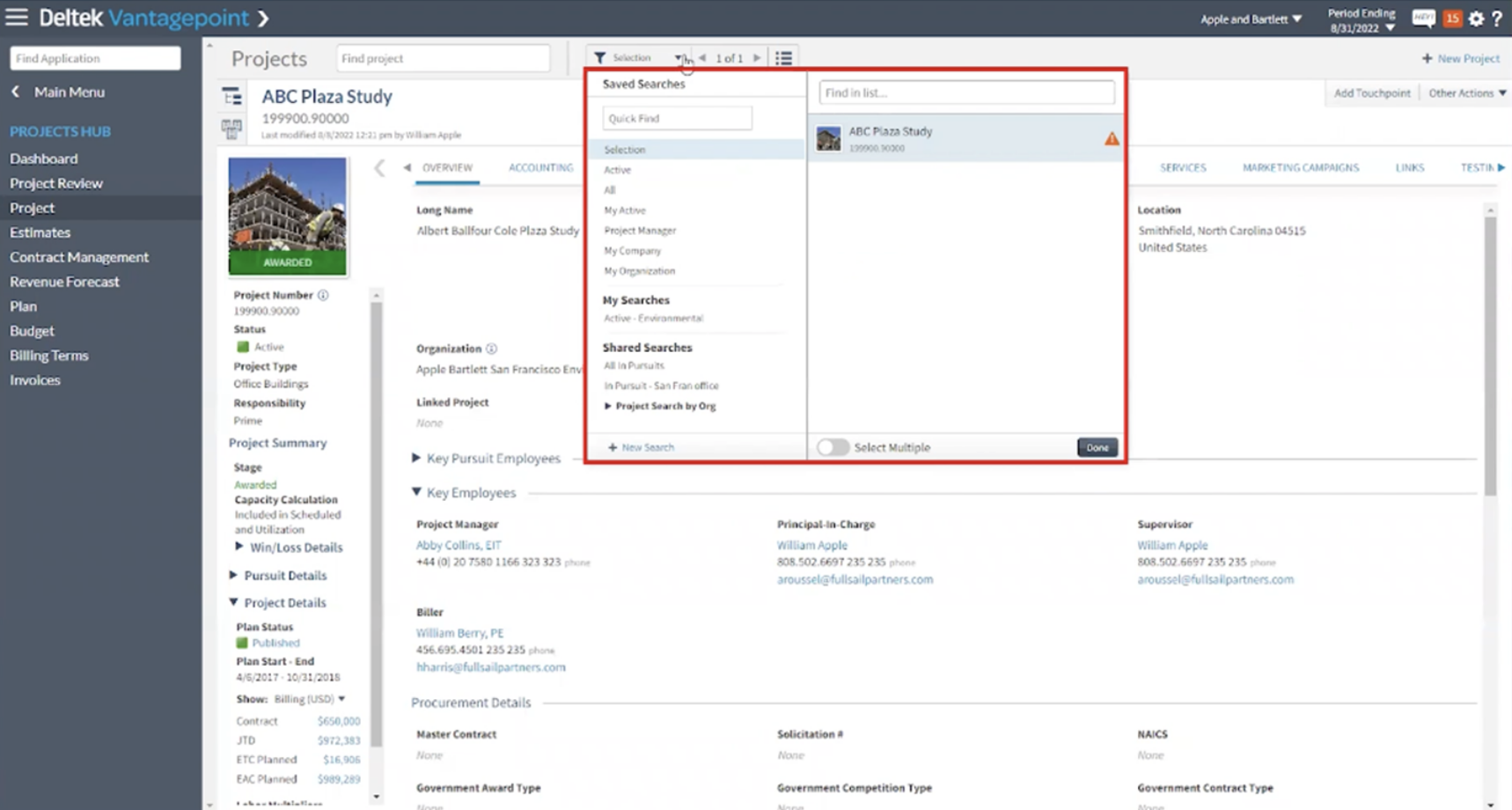Image resolution: width=1512 pixels, height=810 pixels.
Task: Select the Active saved search option
Action: click(x=617, y=169)
